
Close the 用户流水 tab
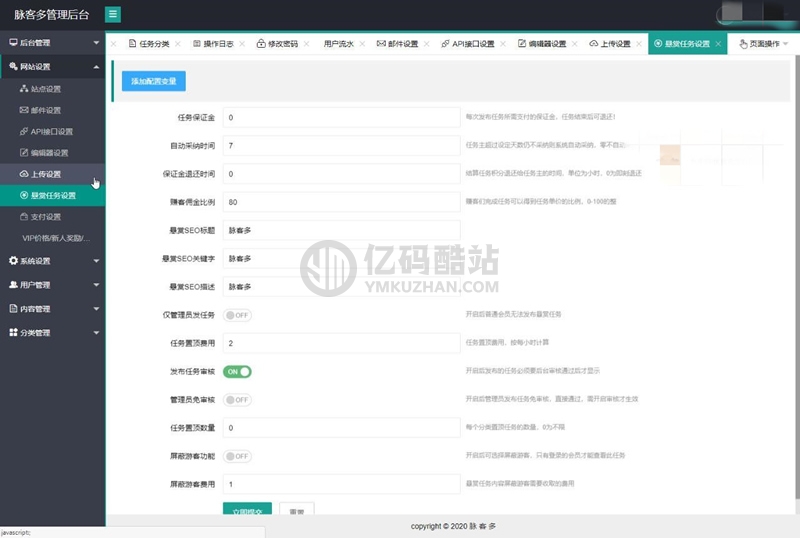click(362, 44)
